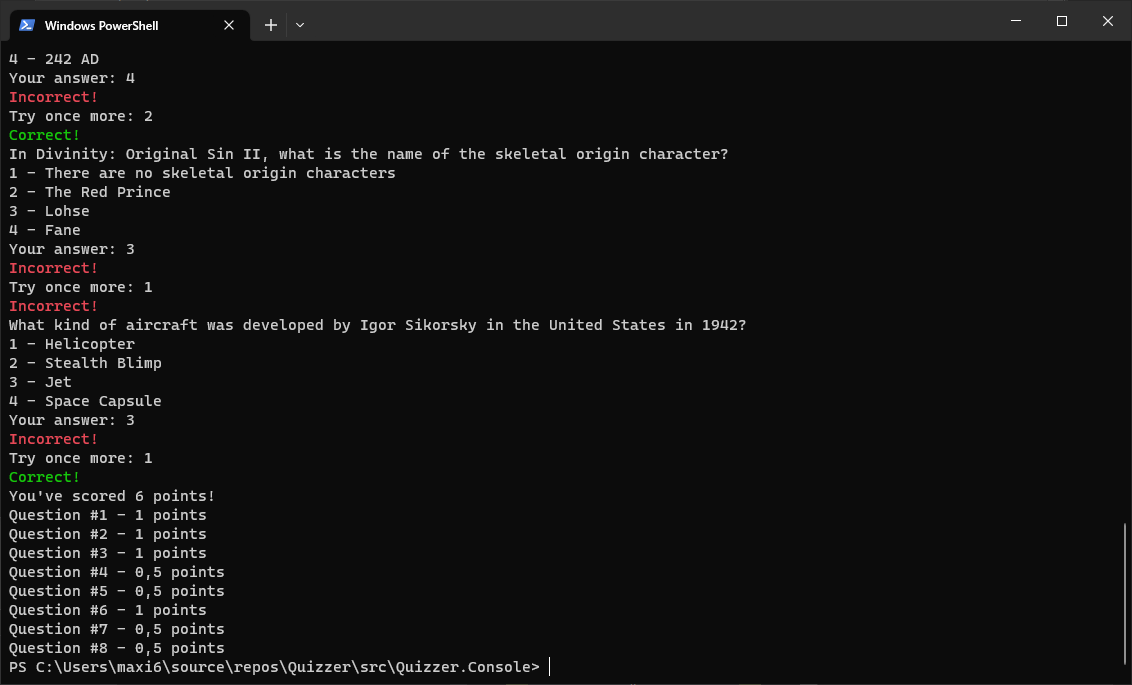This screenshot has width=1132, height=685.
Task: Click the PowerShell prompt line
Action: (274, 667)
